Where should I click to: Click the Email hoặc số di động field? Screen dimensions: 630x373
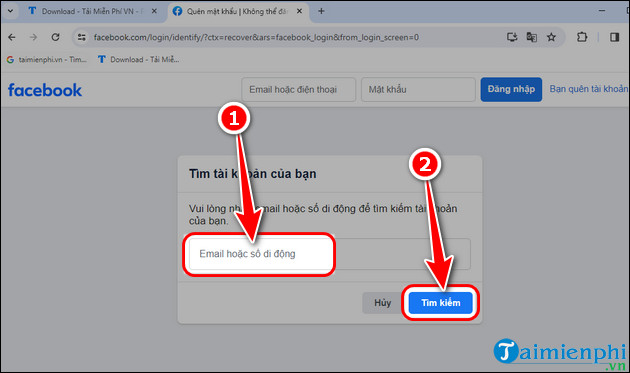coord(329,254)
